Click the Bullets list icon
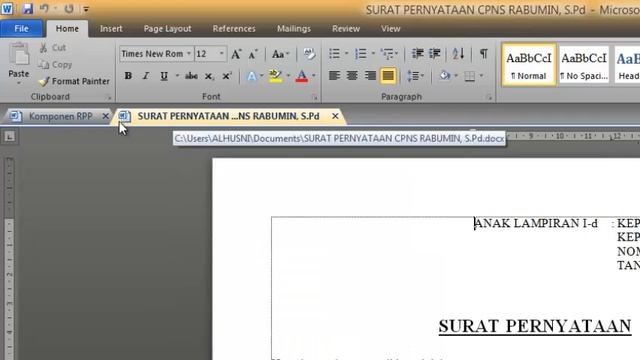640x360 pixels. [335, 53]
